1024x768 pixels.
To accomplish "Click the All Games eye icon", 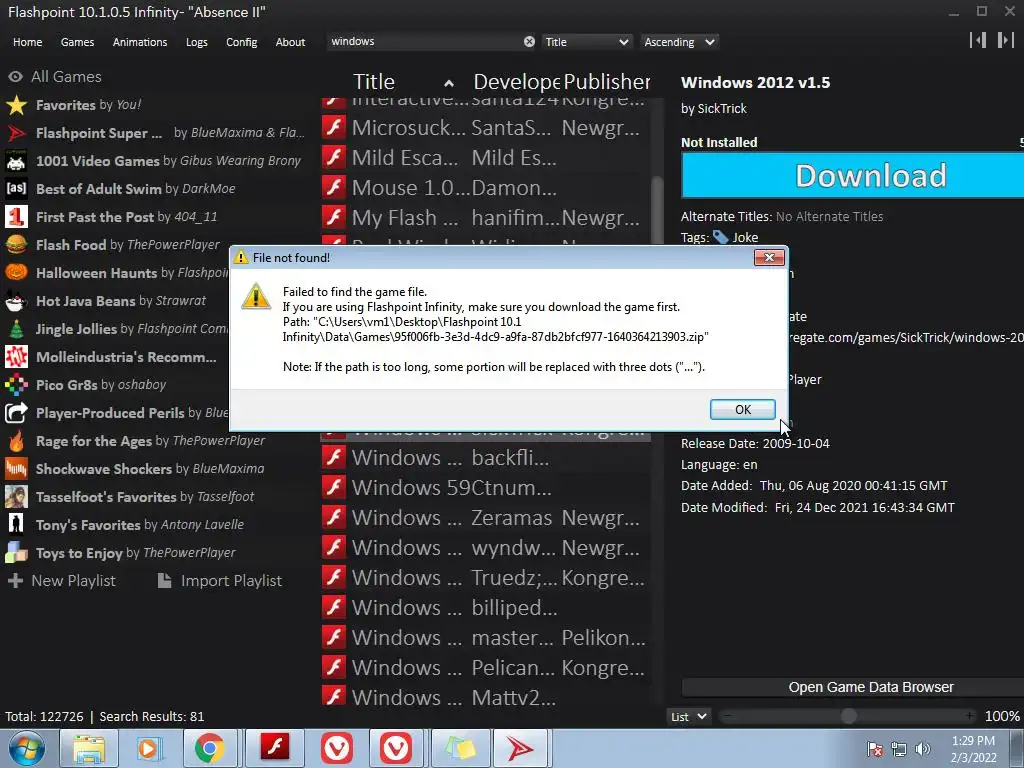I will [x=15, y=77].
